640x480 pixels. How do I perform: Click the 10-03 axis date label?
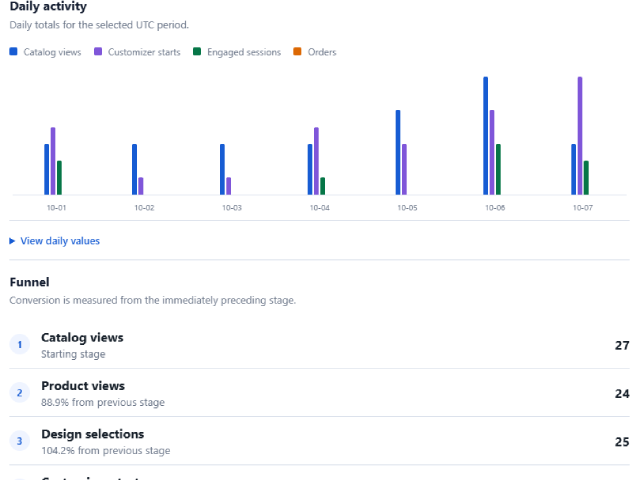pos(232,208)
